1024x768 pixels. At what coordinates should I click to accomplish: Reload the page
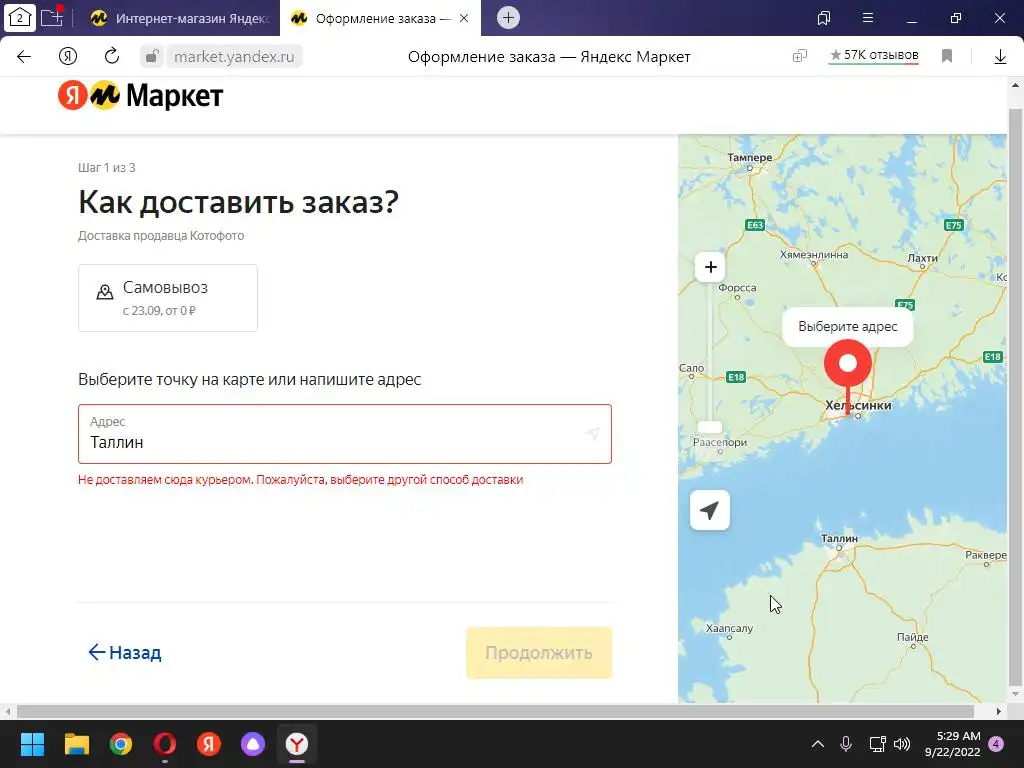[112, 56]
